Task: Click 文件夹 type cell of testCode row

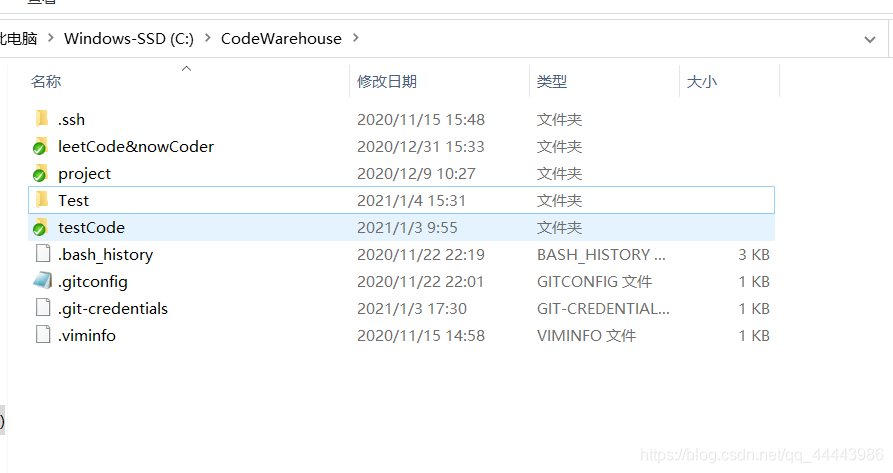Action: (559, 228)
